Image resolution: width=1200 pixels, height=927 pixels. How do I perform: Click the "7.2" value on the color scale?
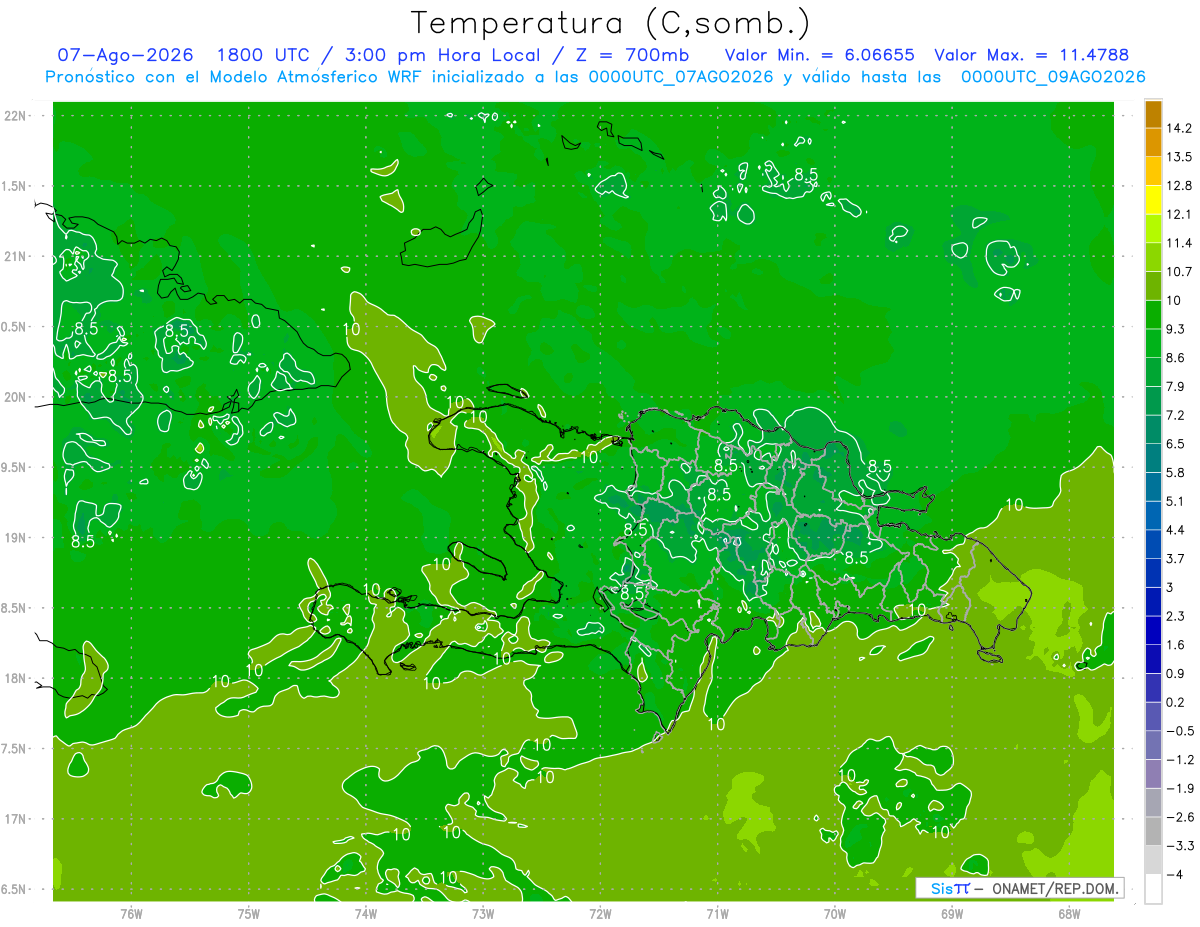tap(1175, 415)
